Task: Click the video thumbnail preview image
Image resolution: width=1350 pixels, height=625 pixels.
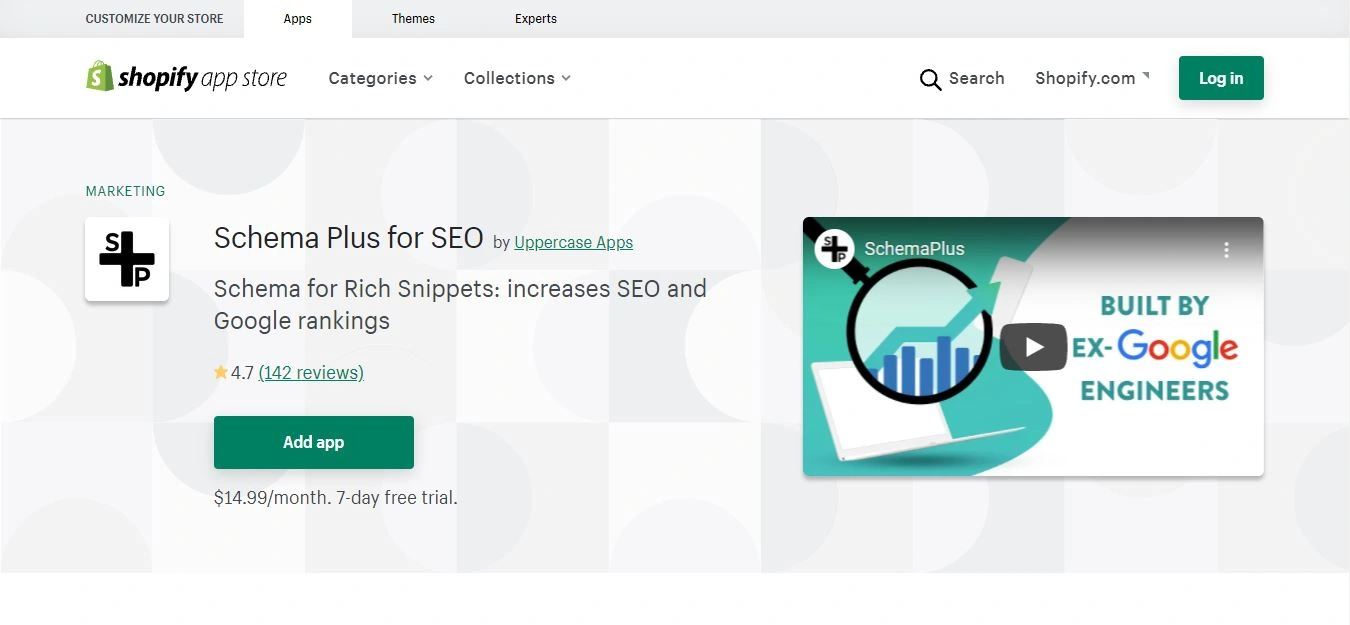Action: point(1033,347)
